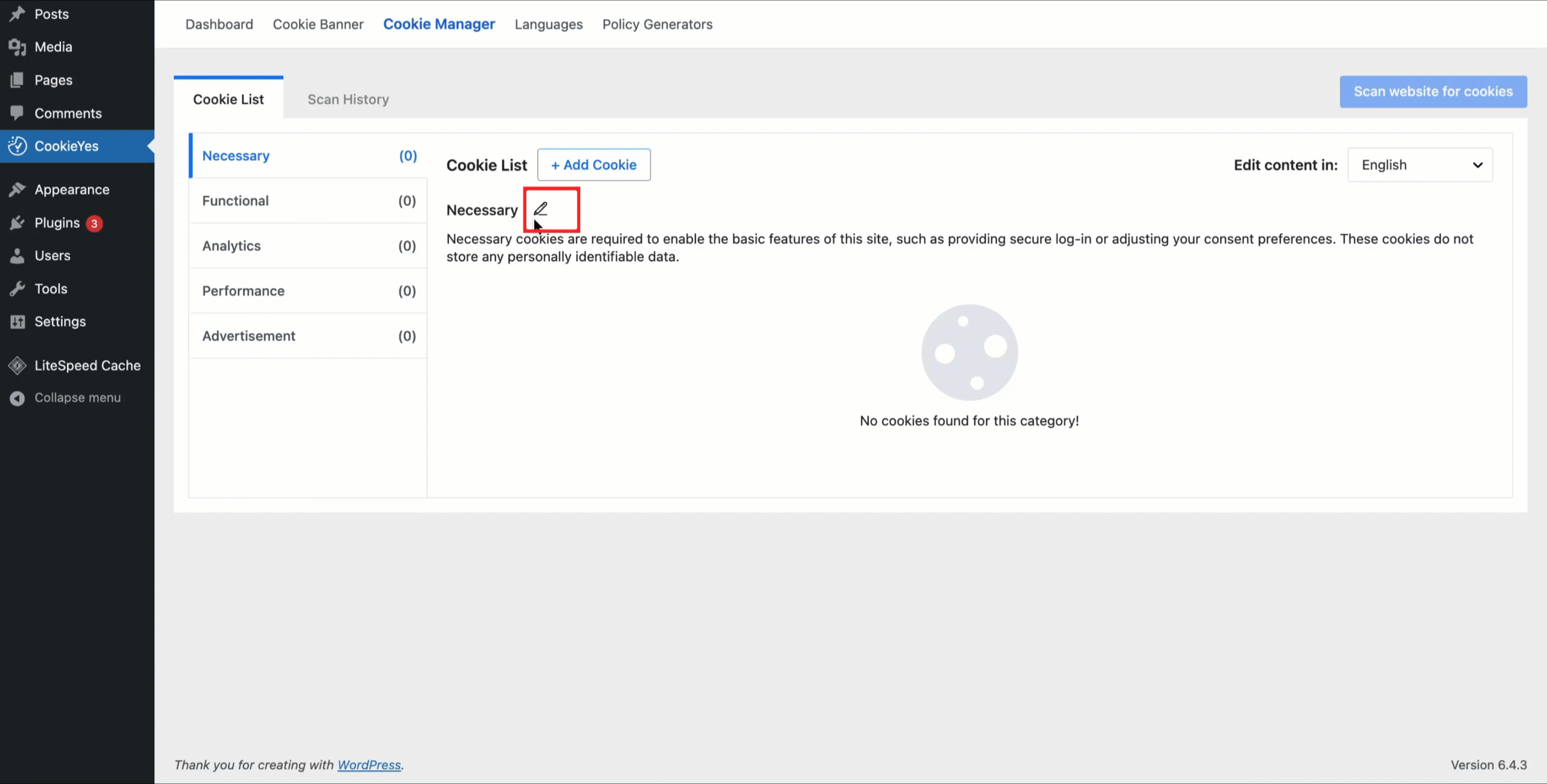Click the empty-state cookie illustration
This screenshot has width=1547, height=784.
click(x=969, y=352)
